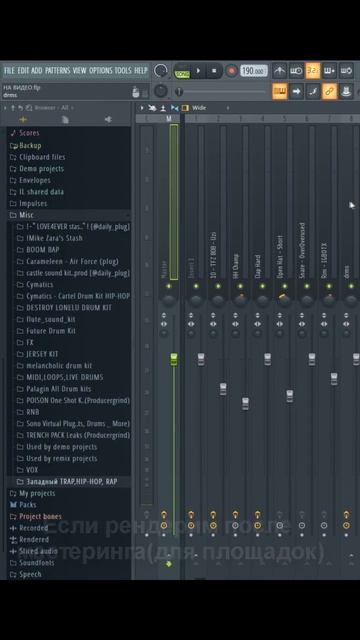Click the HH Champ volume fader

(x=245, y=403)
